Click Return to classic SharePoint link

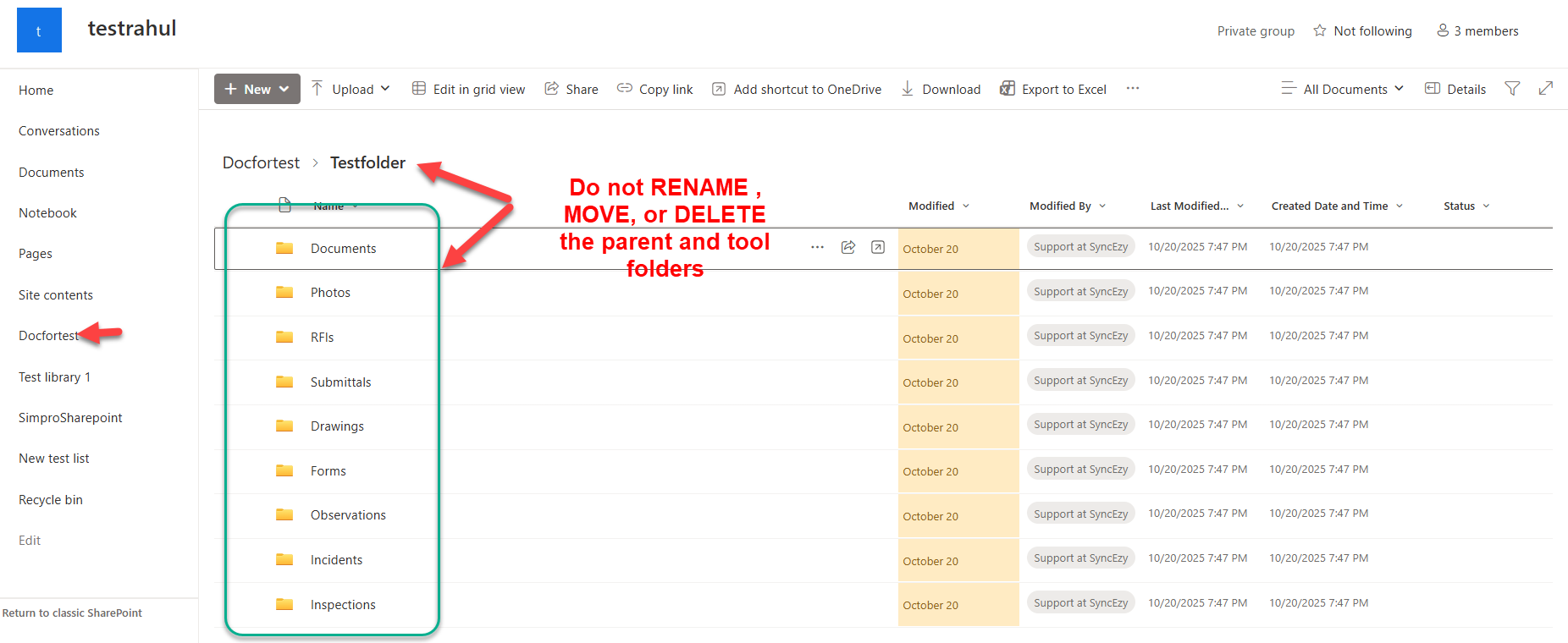click(x=72, y=613)
